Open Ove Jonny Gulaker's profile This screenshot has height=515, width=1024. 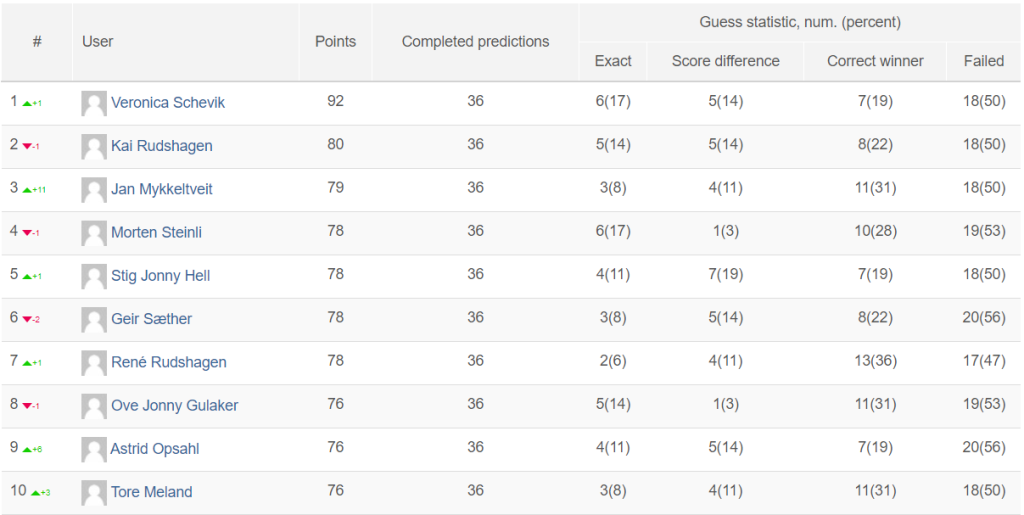pyautogui.click(x=174, y=405)
